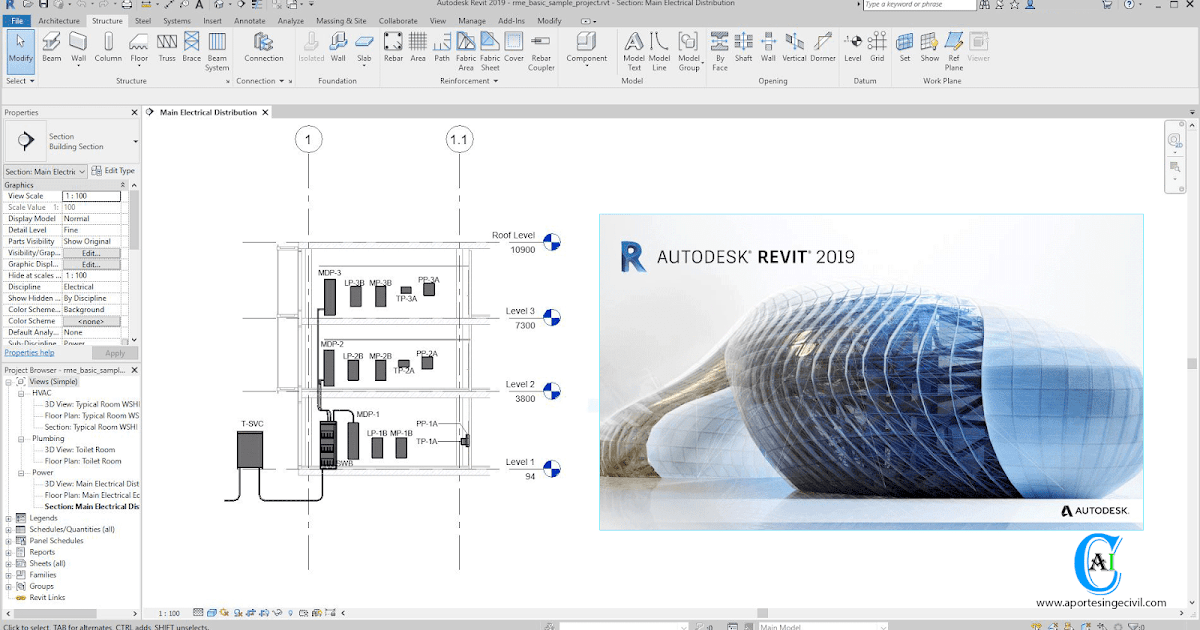Open the File menu

coord(17,20)
